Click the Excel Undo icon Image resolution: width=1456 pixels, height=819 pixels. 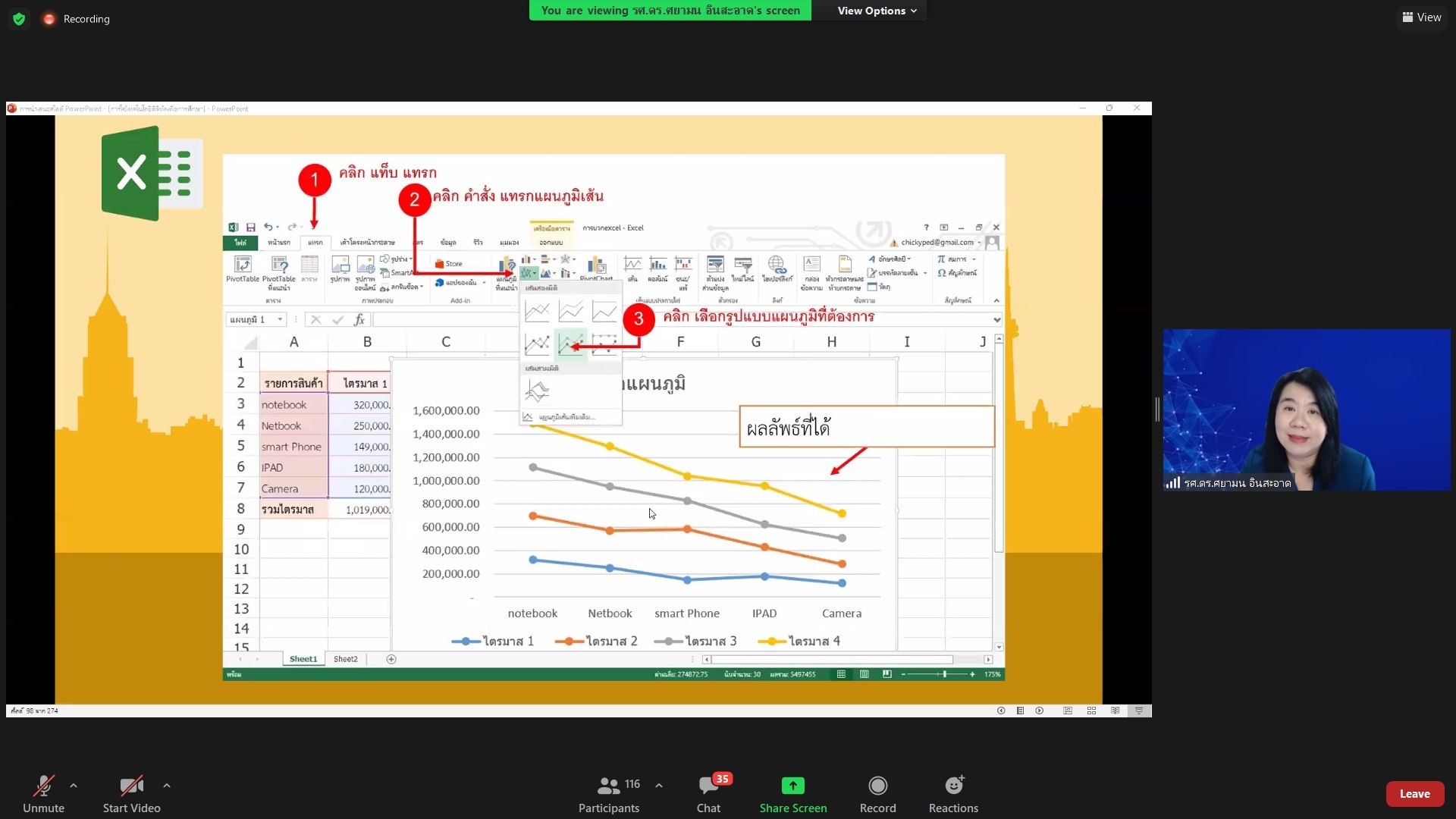point(268,227)
